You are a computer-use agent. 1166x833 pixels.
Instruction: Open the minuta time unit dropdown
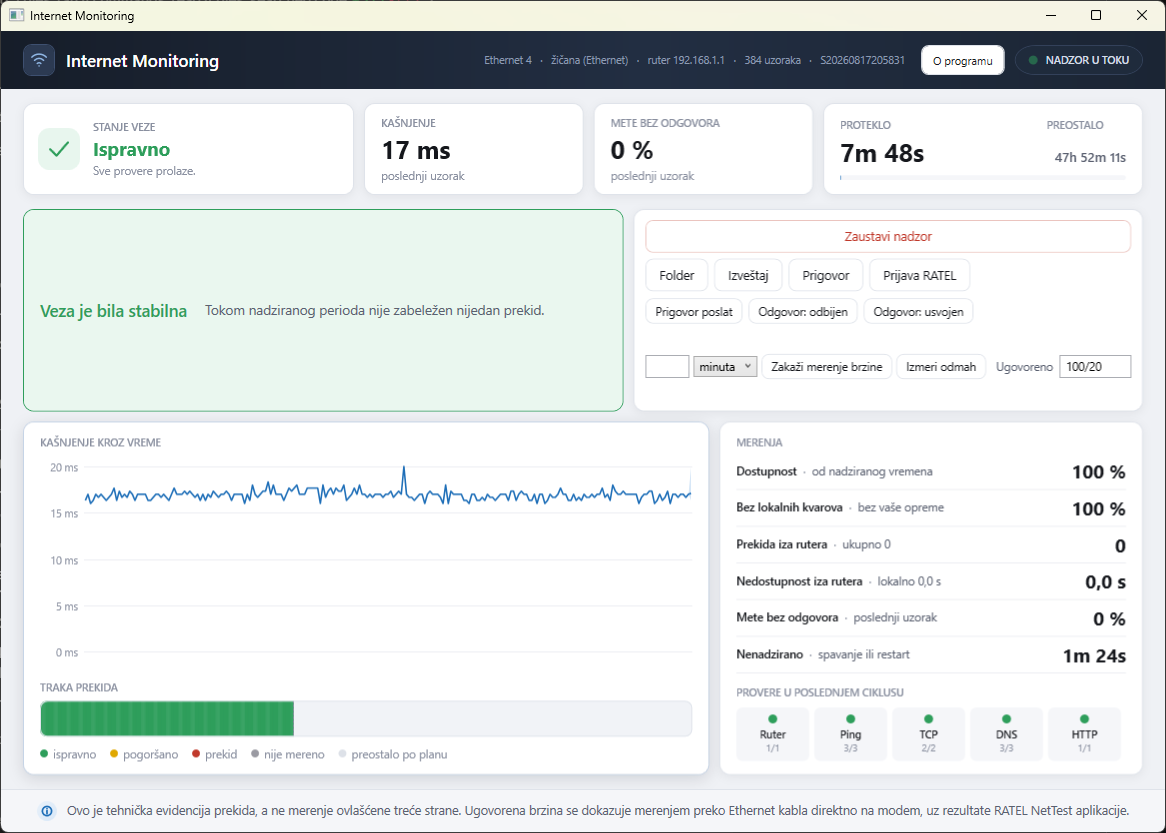point(725,367)
